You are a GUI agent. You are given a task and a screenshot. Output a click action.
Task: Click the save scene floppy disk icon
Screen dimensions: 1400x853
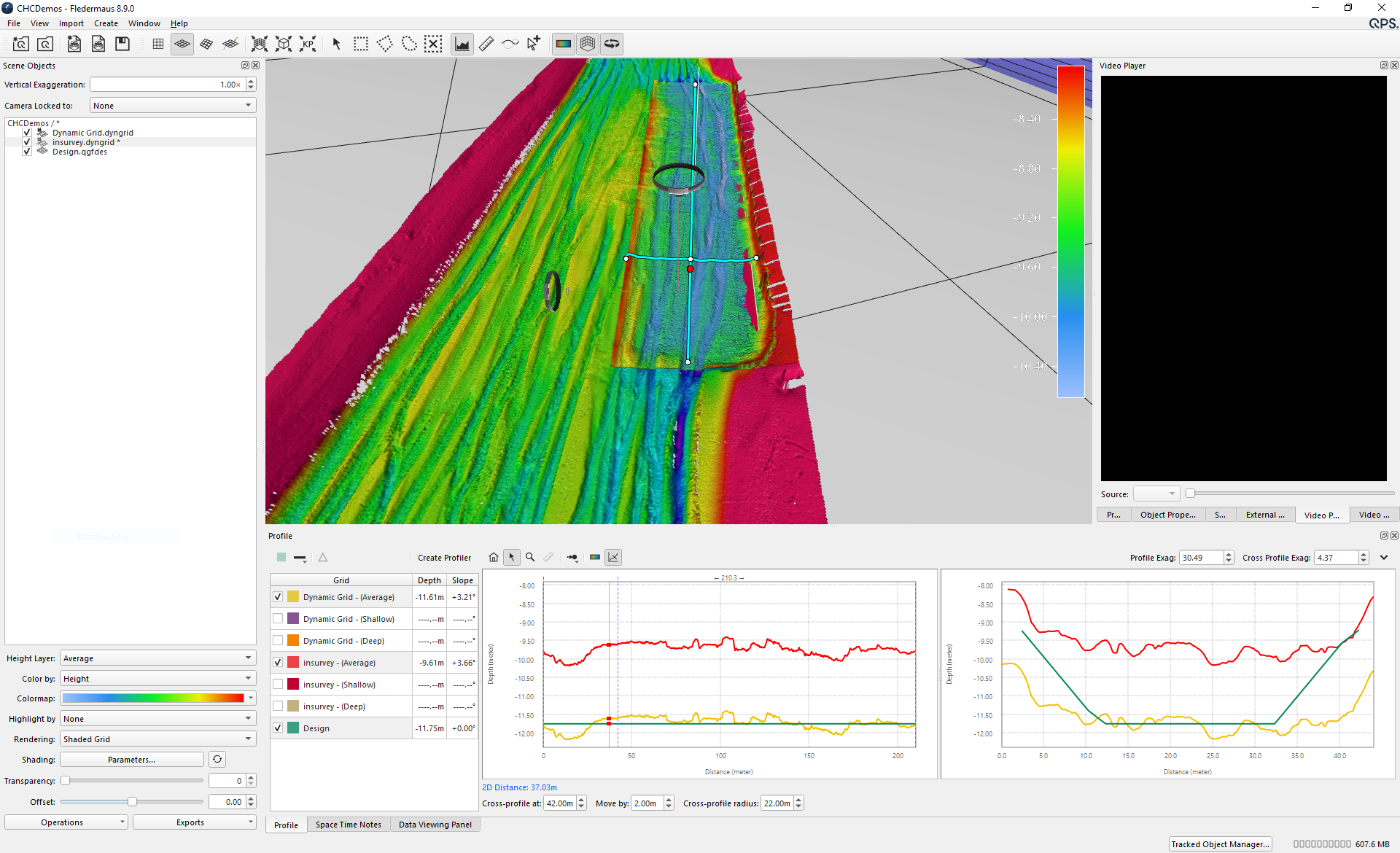[122, 44]
